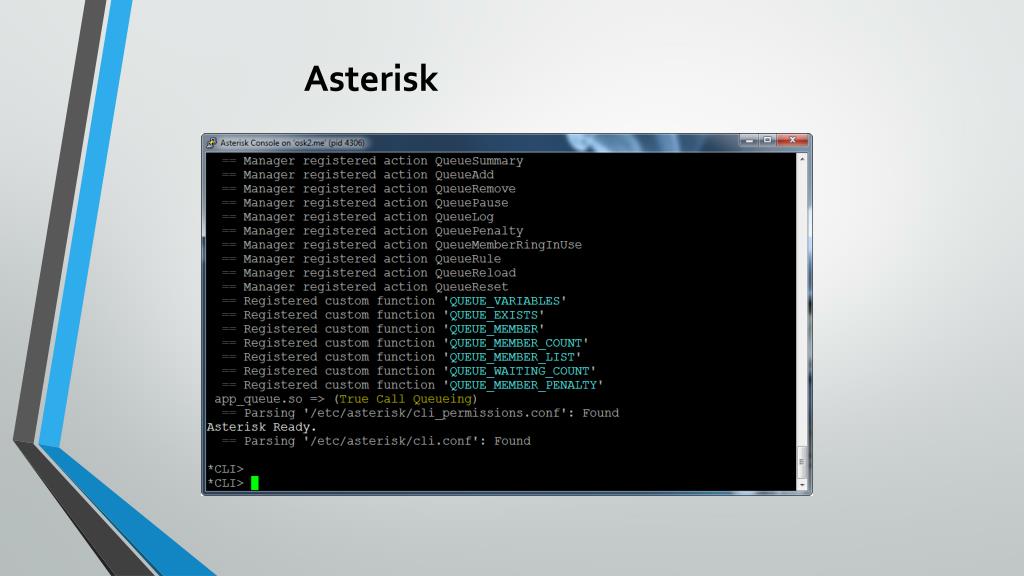Click the line ending in QueueMemberRingInUse

(x=401, y=245)
